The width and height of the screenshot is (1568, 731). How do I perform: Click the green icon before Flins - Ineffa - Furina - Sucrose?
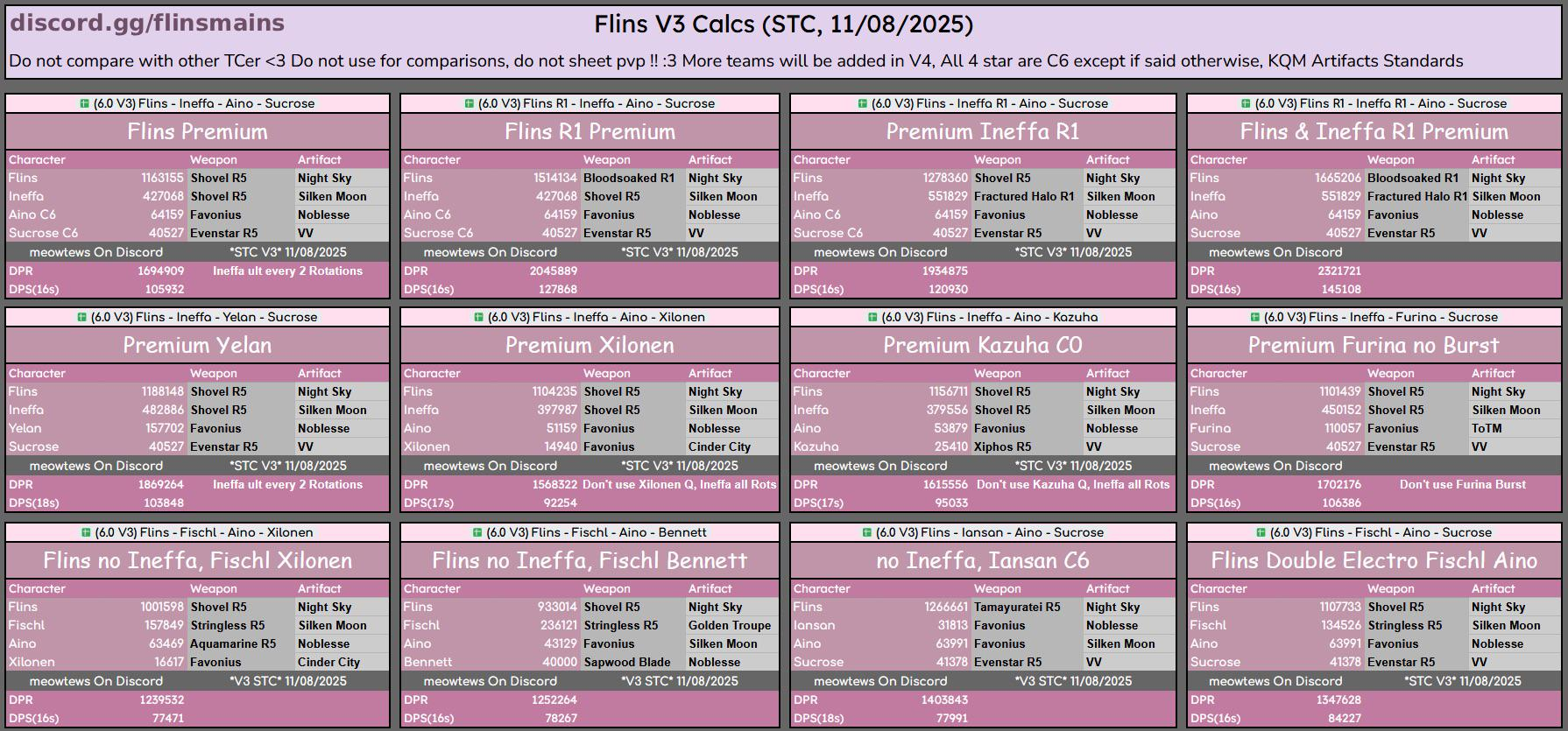click(1255, 317)
